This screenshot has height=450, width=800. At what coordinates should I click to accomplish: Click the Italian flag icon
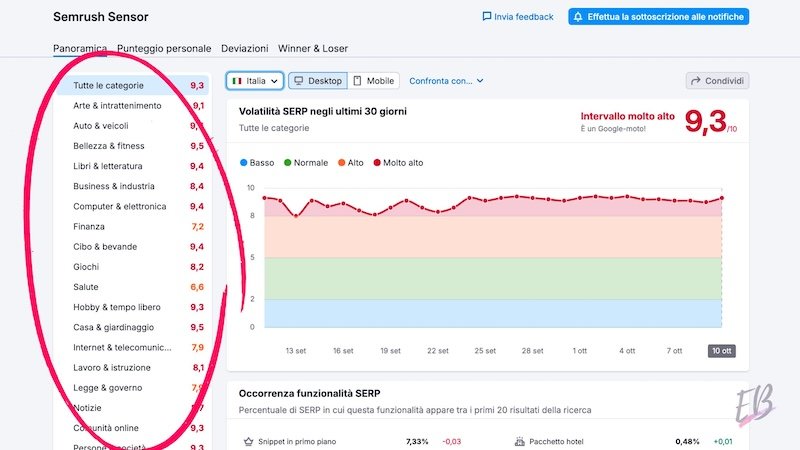(237, 81)
